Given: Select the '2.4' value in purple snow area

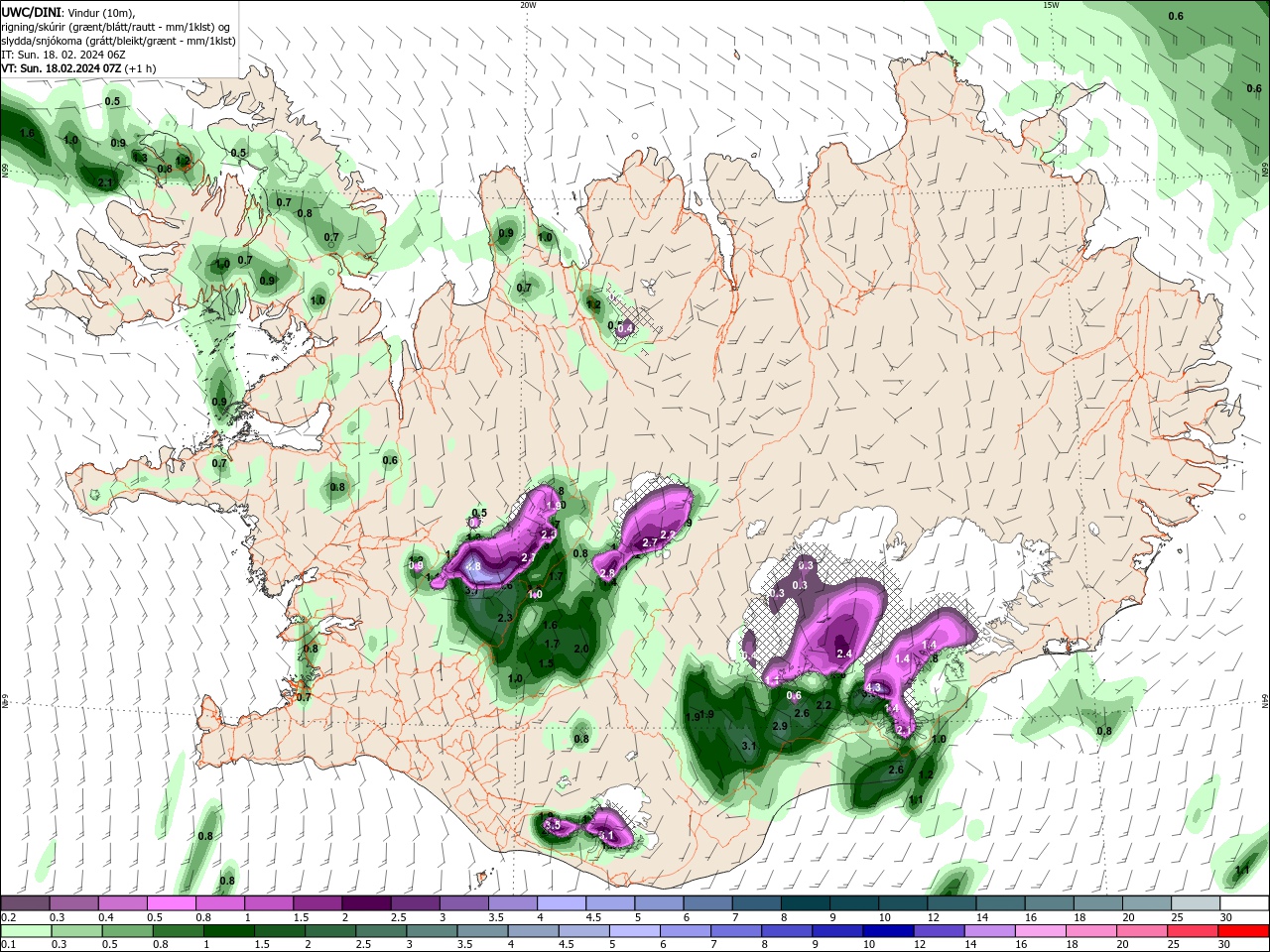Looking at the screenshot, I should click(844, 654).
